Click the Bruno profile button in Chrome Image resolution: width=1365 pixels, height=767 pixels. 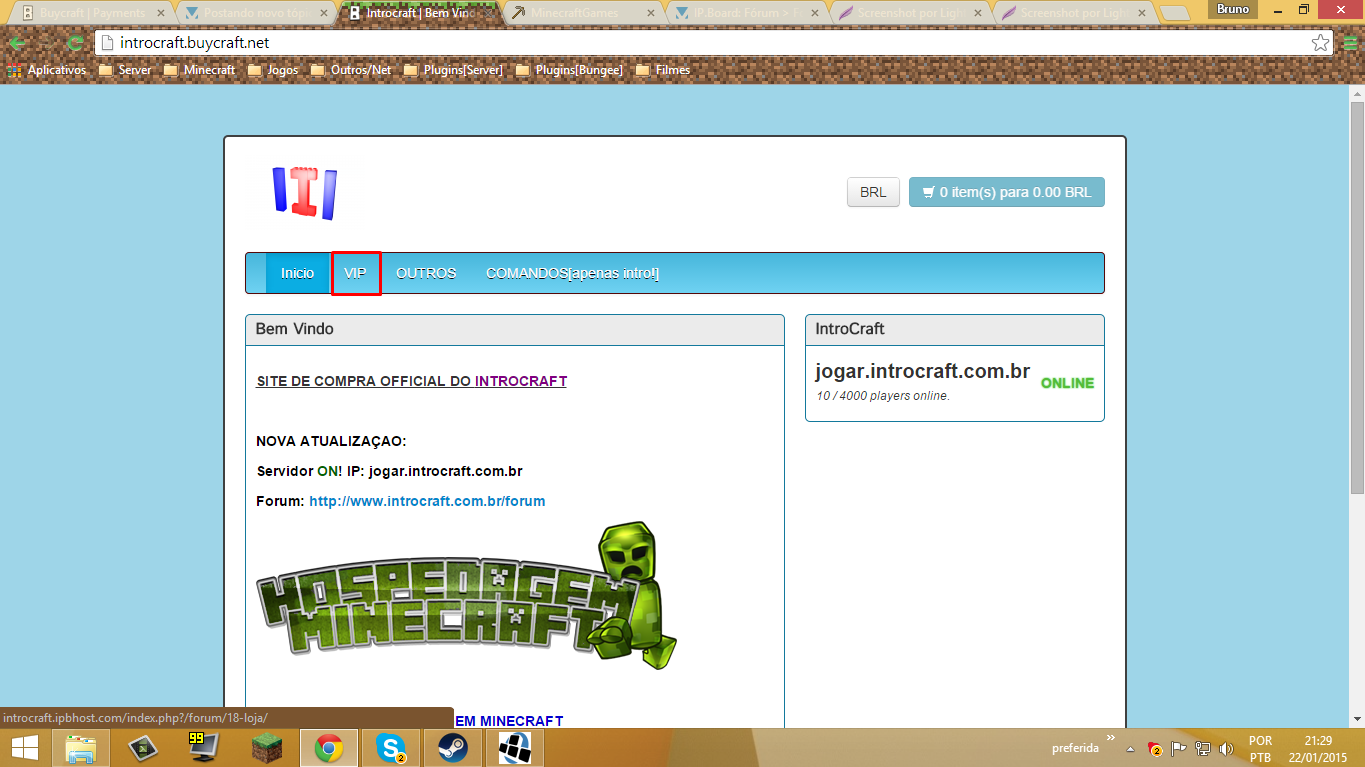click(1233, 9)
